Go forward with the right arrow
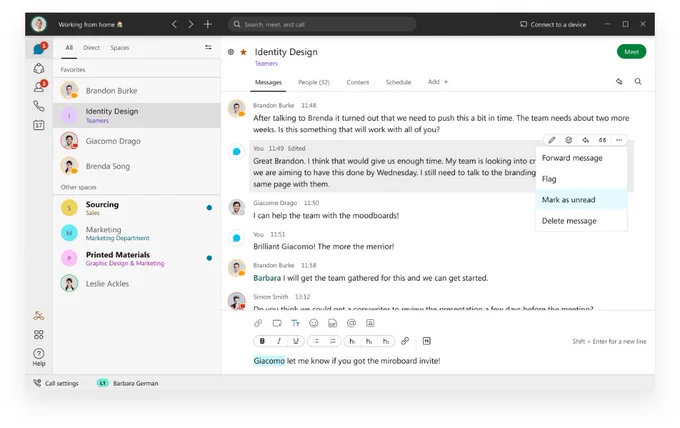Viewport: 680px width, 428px height. 191,24
